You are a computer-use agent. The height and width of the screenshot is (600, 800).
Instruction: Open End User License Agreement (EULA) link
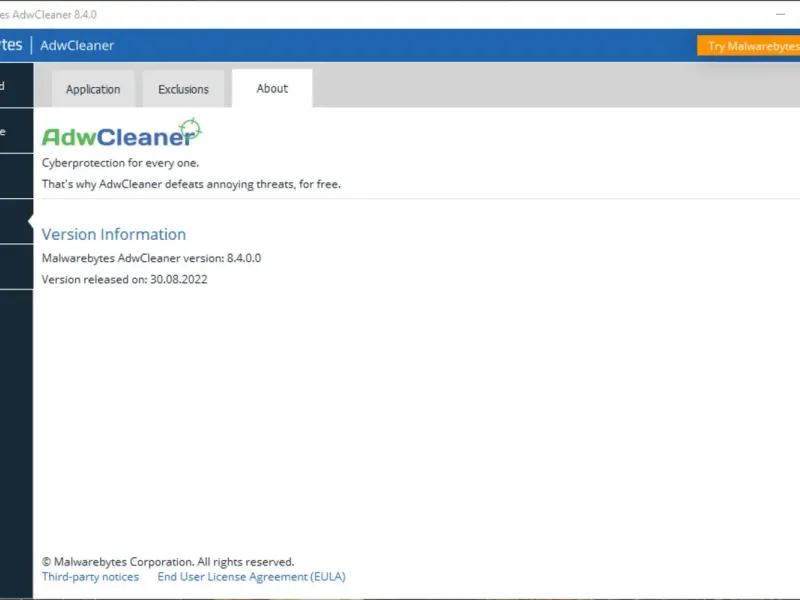point(252,577)
